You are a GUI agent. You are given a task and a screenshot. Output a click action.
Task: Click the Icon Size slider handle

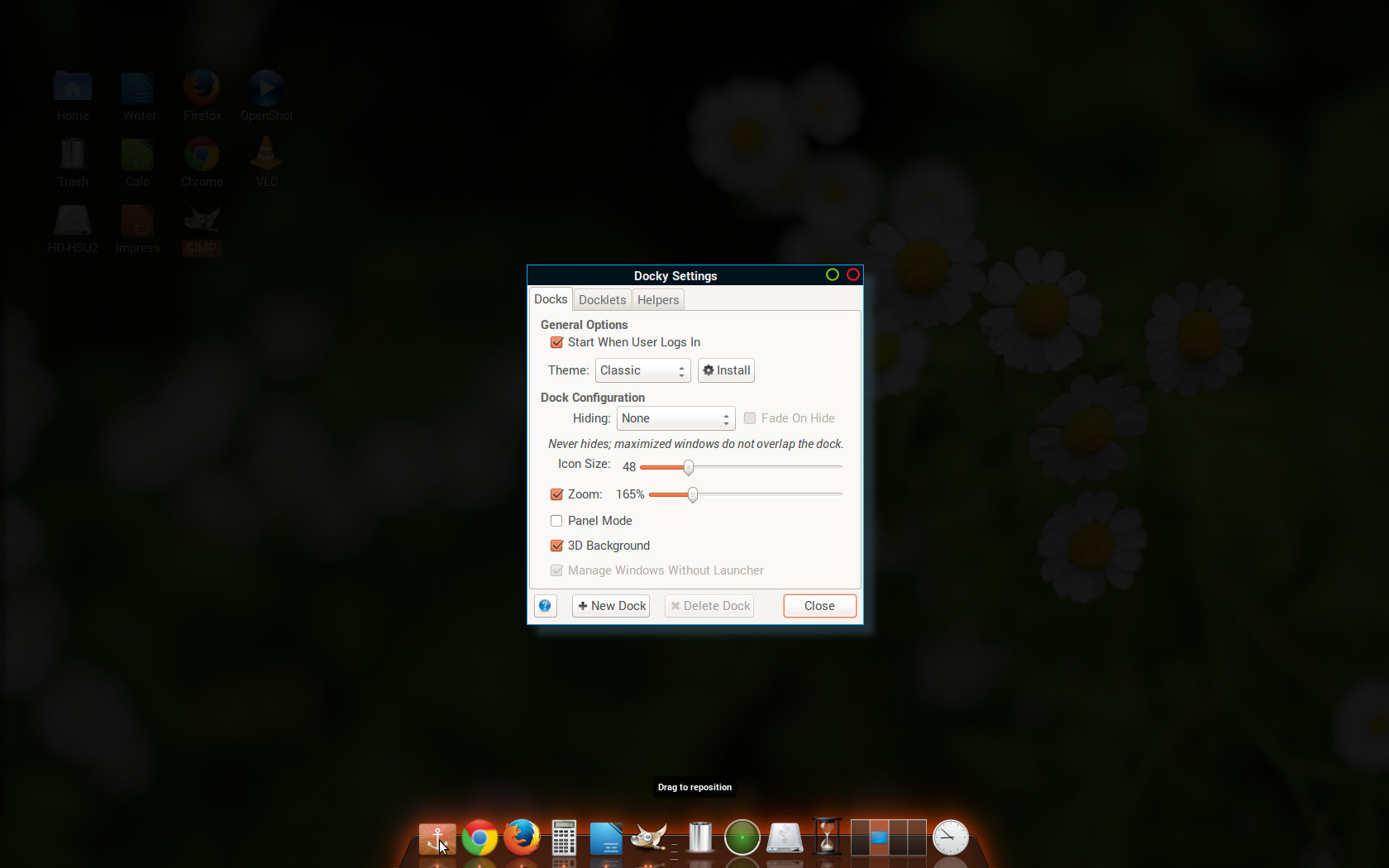click(688, 467)
